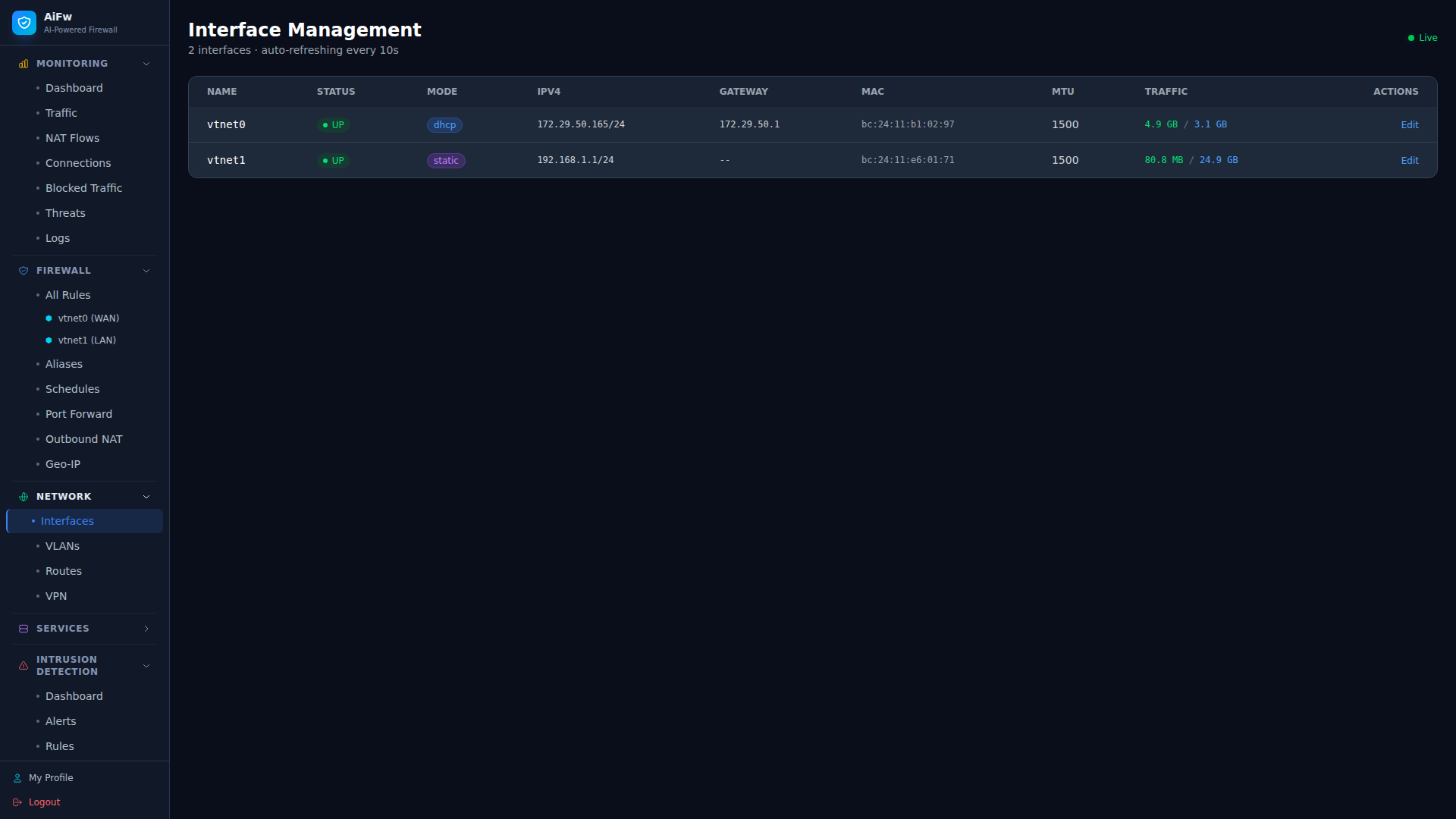1456x819 pixels.
Task: Click vtnet1 UP status badge
Action: tap(334, 161)
